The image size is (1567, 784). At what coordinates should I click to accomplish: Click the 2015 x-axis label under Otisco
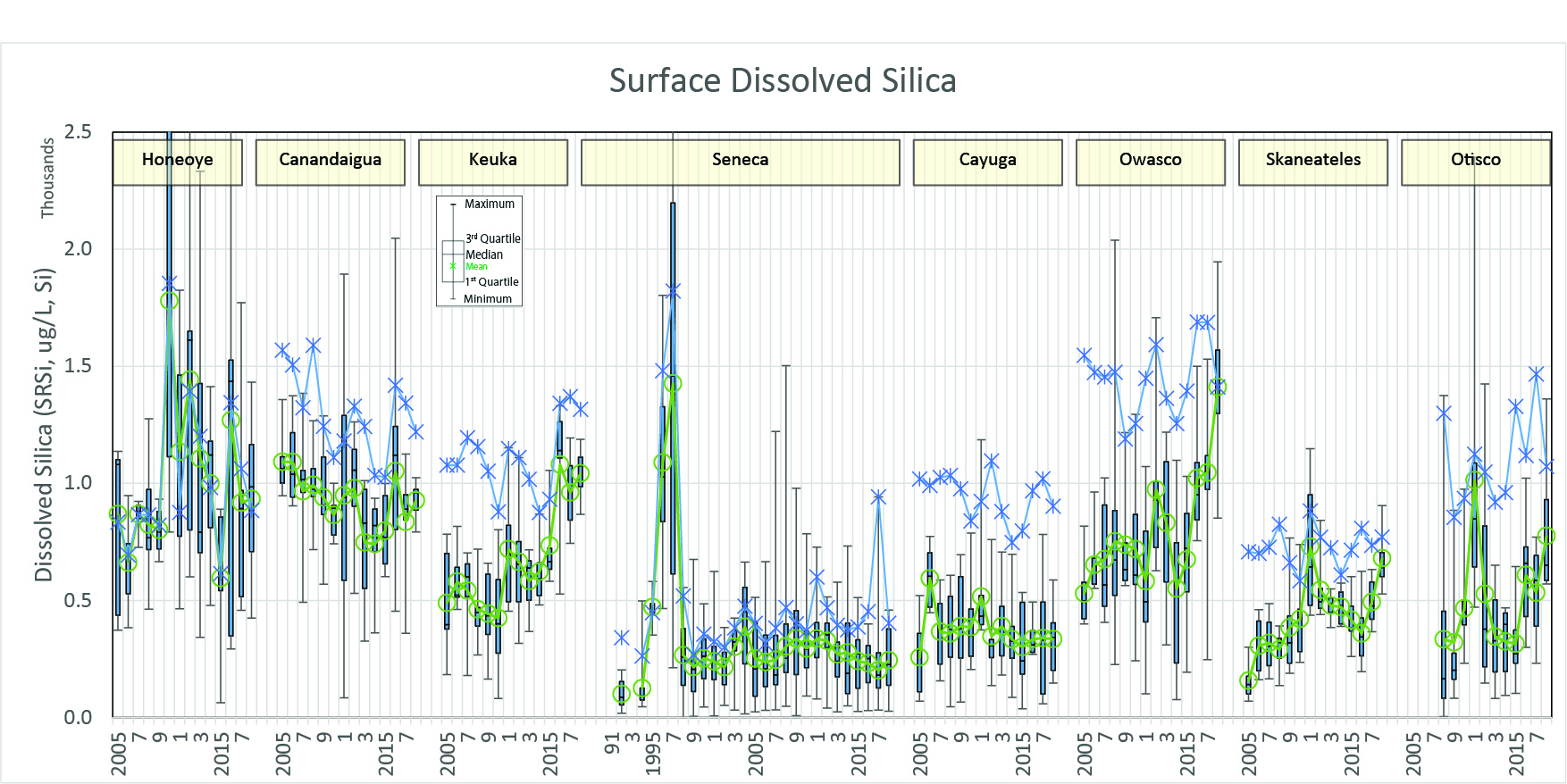(1517, 755)
